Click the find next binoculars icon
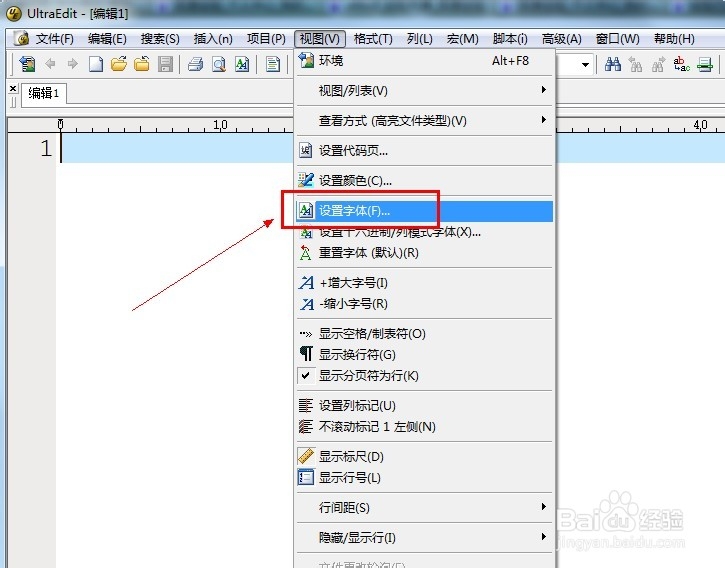725x568 pixels. (658, 64)
